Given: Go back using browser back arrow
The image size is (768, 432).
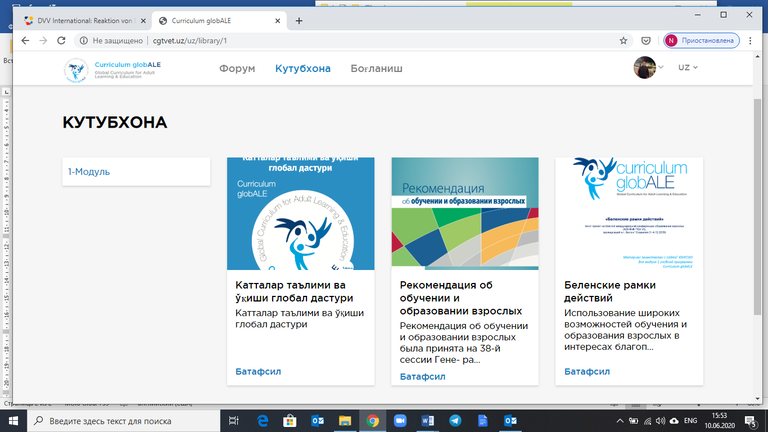Looking at the screenshot, I should click(x=18, y=41).
